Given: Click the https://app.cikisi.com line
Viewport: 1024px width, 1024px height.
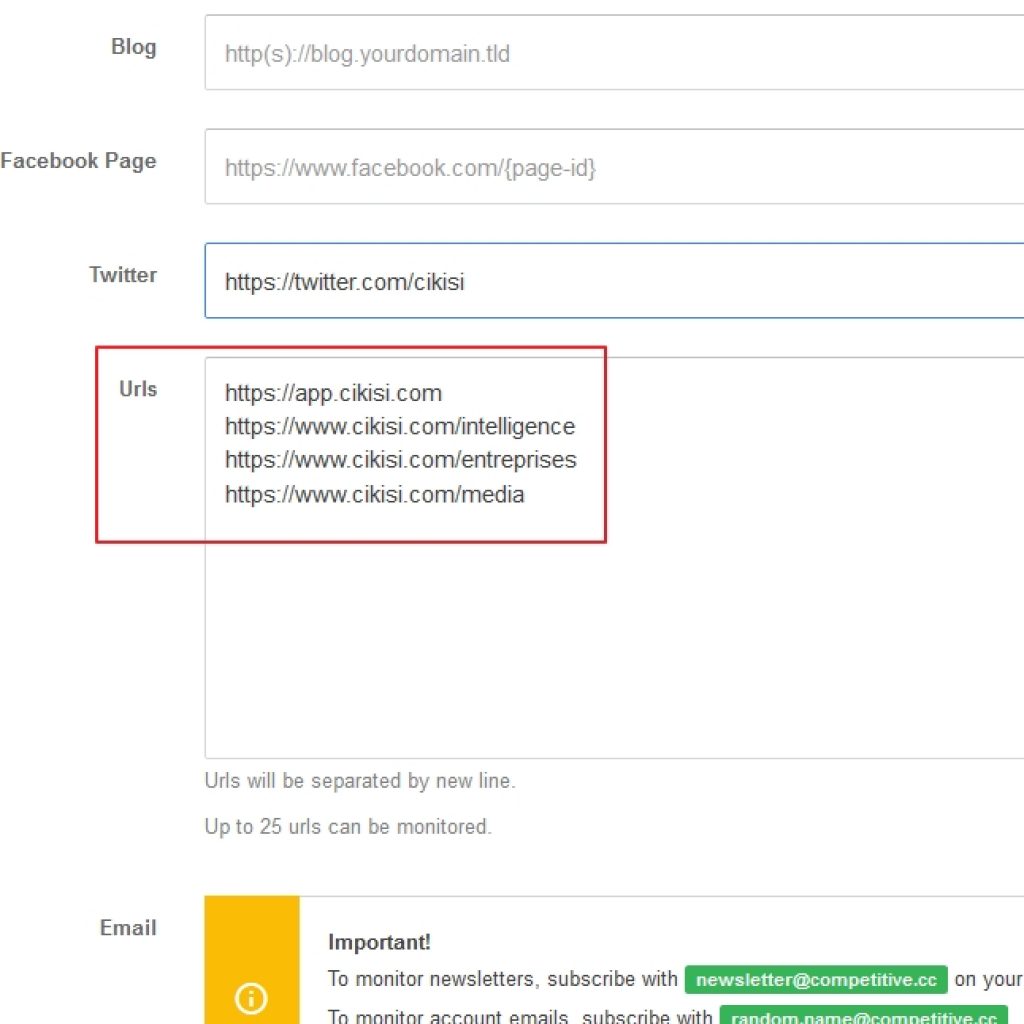Looking at the screenshot, I should [x=333, y=393].
